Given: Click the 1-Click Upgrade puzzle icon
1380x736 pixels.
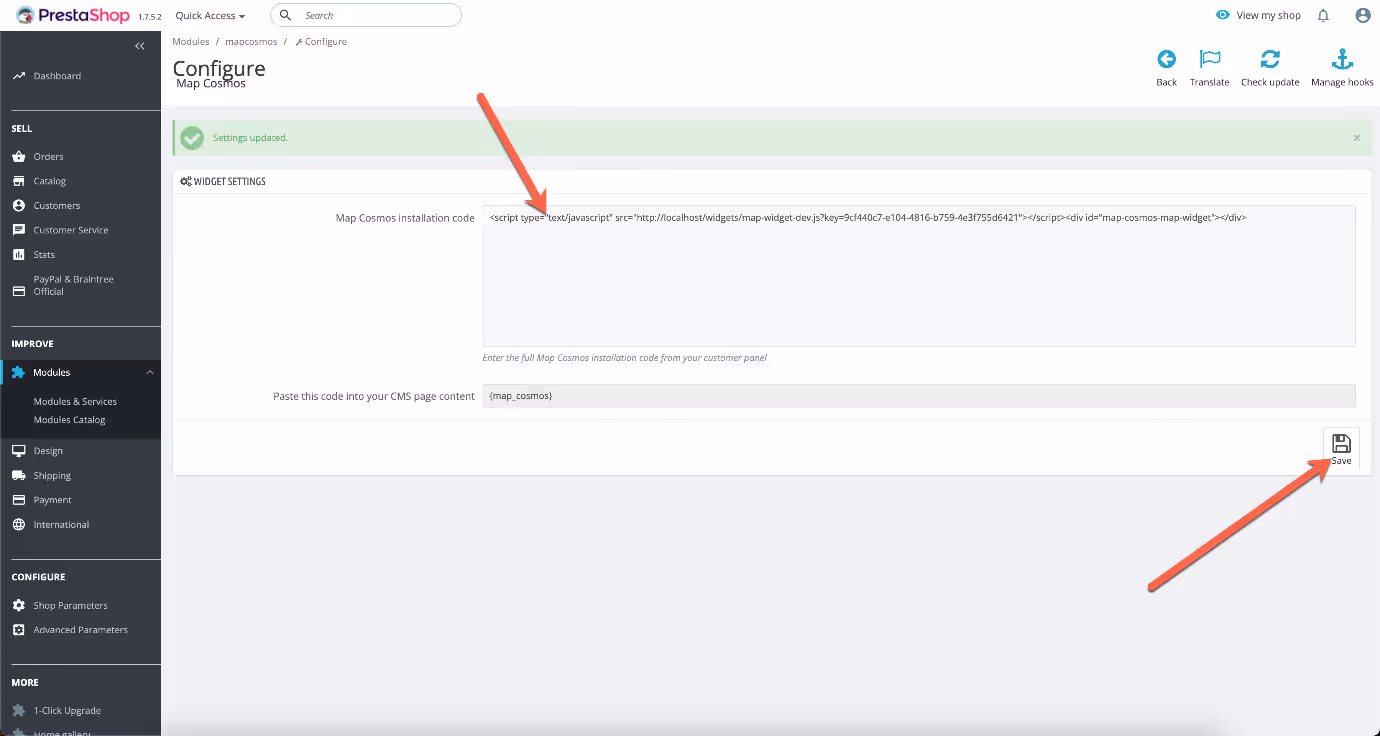Looking at the screenshot, I should click(x=18, y=710).
